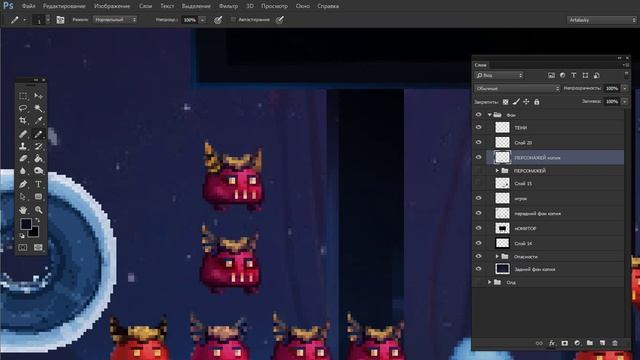
Task: Toggle Quick Mask mode
Action: point(23,247)
